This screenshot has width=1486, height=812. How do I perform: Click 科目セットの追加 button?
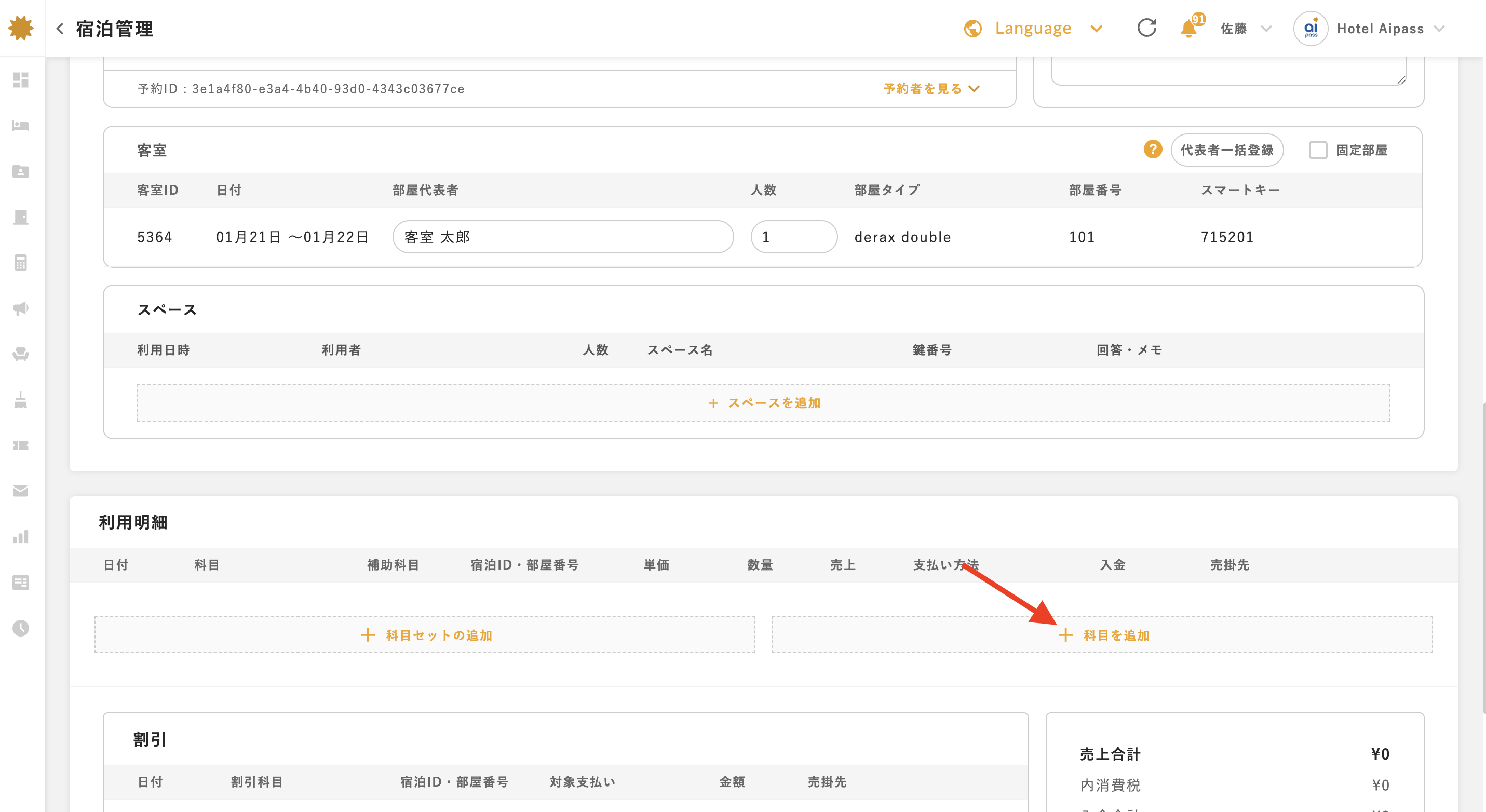[x=425, y=635]
